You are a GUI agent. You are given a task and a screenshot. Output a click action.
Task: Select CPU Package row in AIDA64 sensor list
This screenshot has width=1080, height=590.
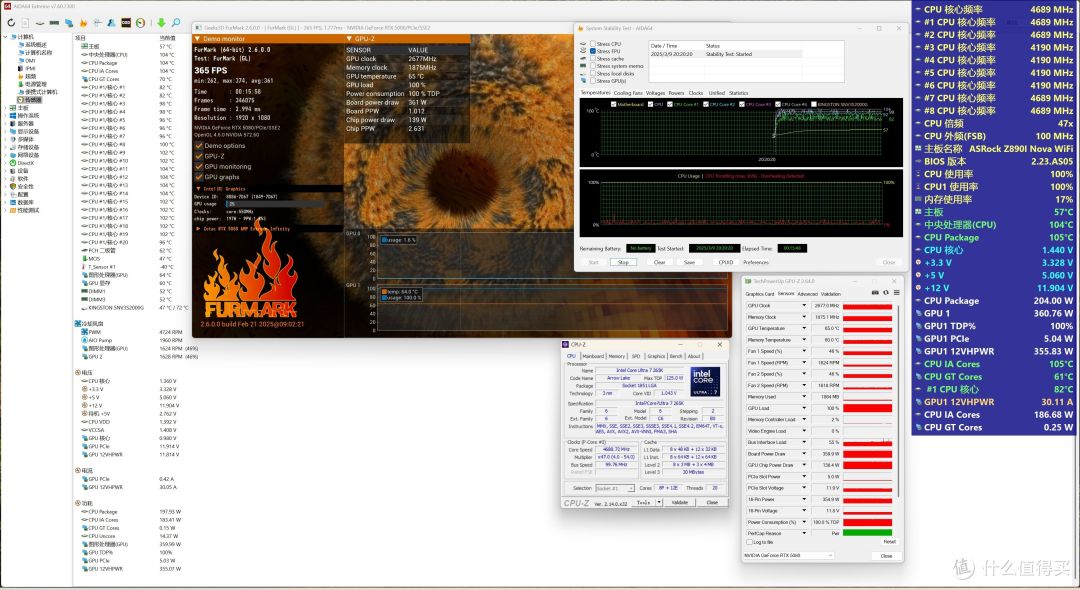128,63
